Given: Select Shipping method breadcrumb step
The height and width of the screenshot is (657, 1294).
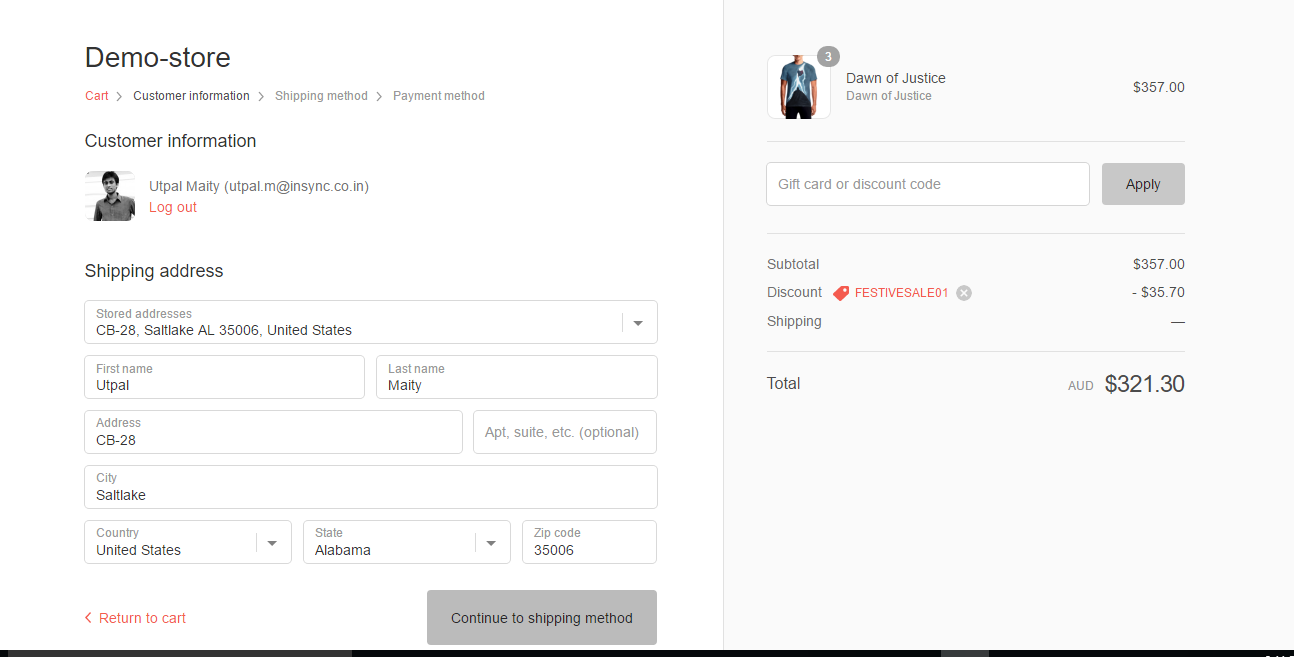Looking at the screenshot, I should [321, 96].
